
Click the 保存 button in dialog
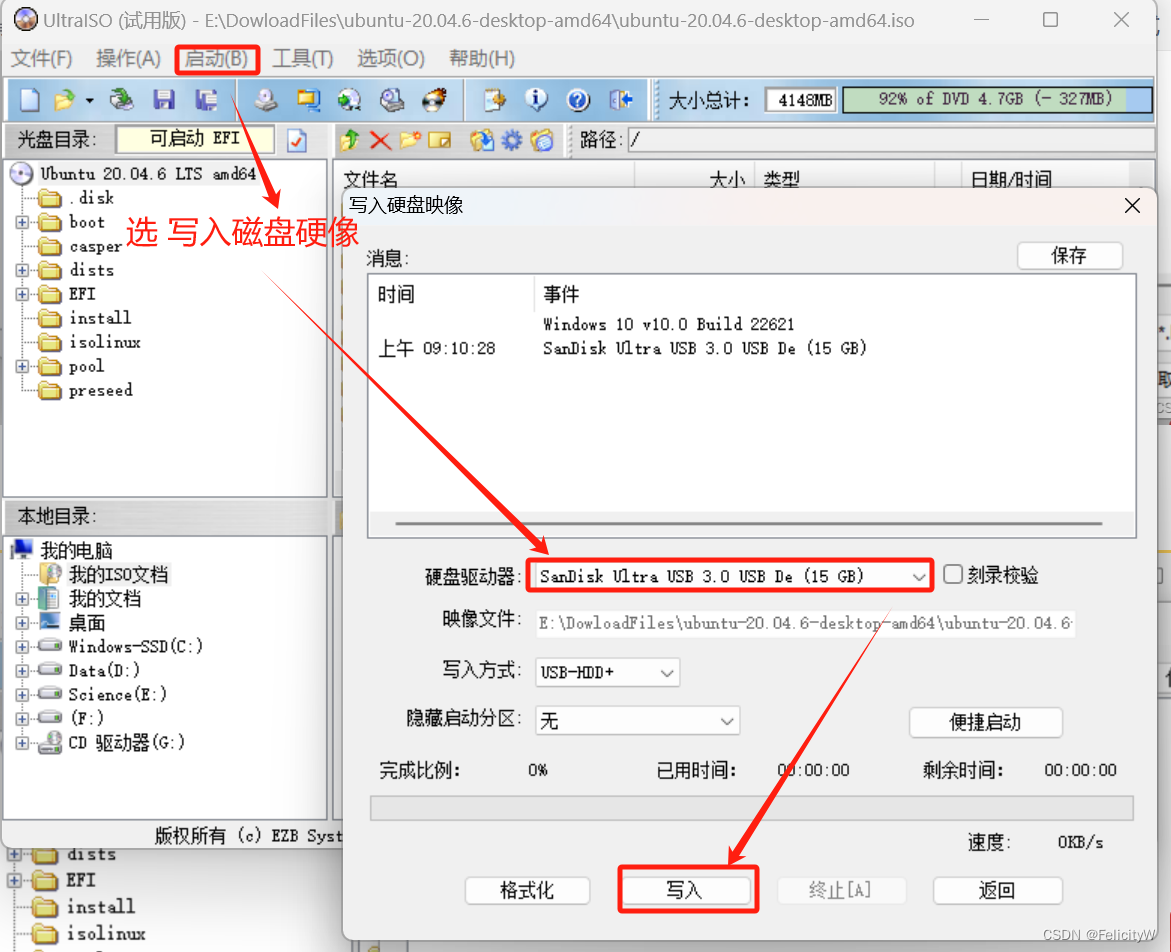(1069, 256)
